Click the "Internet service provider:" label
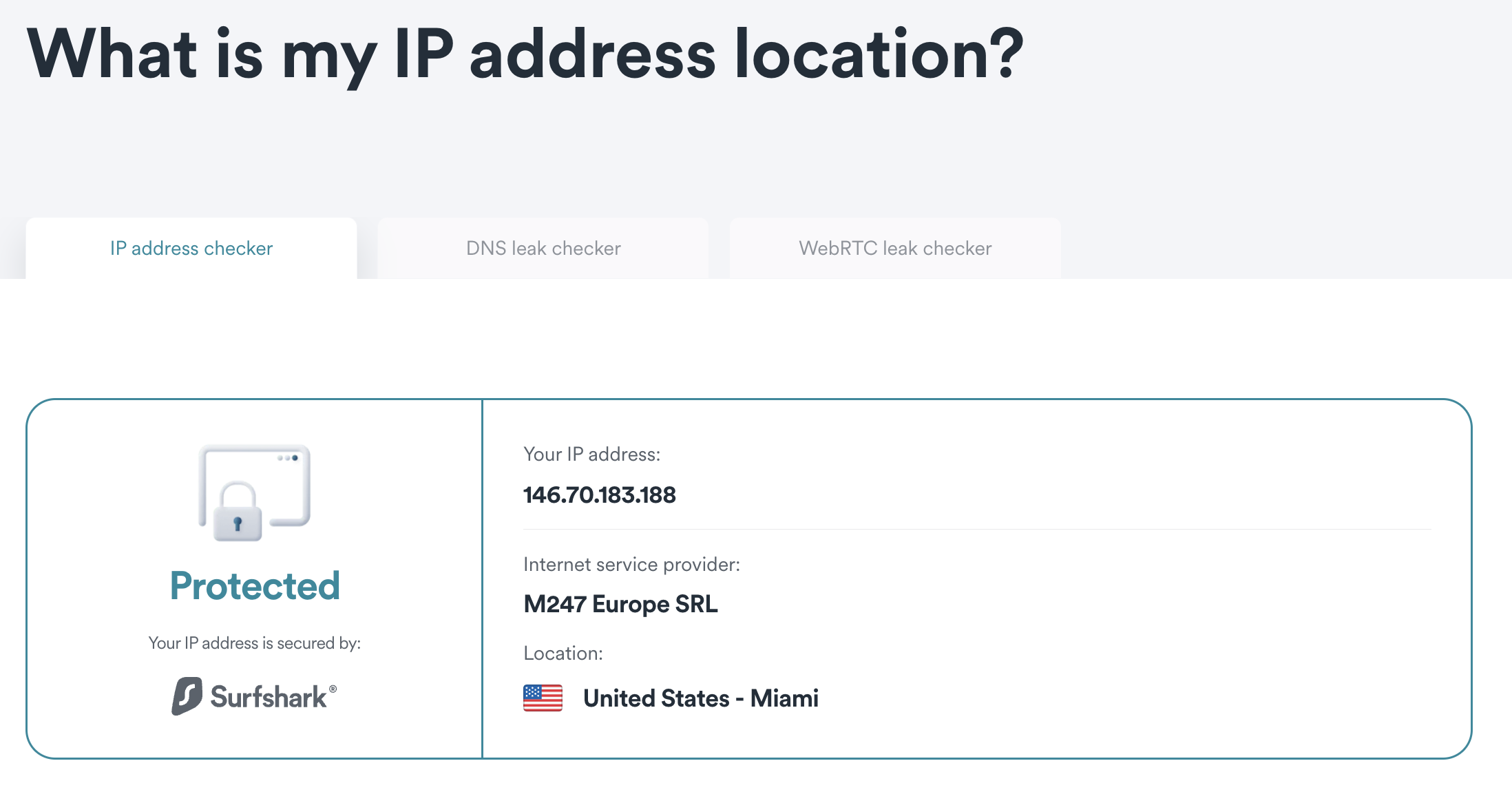The width and height of the screenshot is (1512, 792). coord(631,565)
